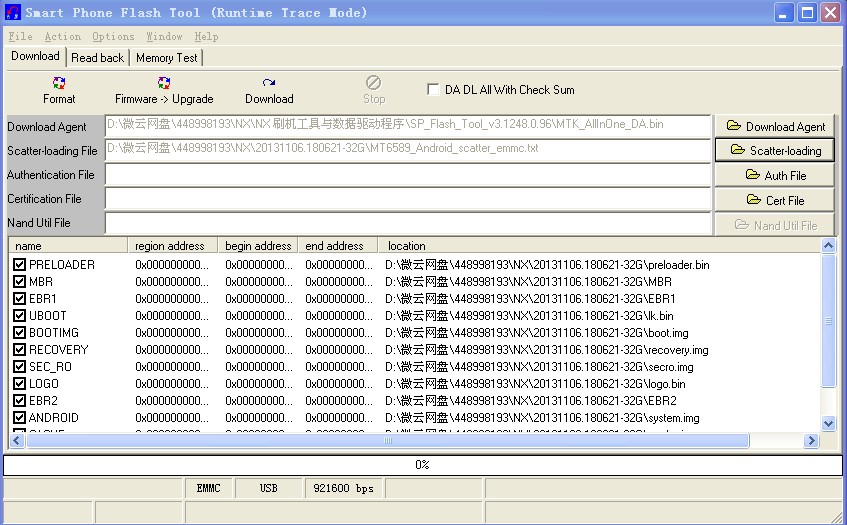Switch to the Read back tab
The image size is (847, 525).
pos(97,58)
